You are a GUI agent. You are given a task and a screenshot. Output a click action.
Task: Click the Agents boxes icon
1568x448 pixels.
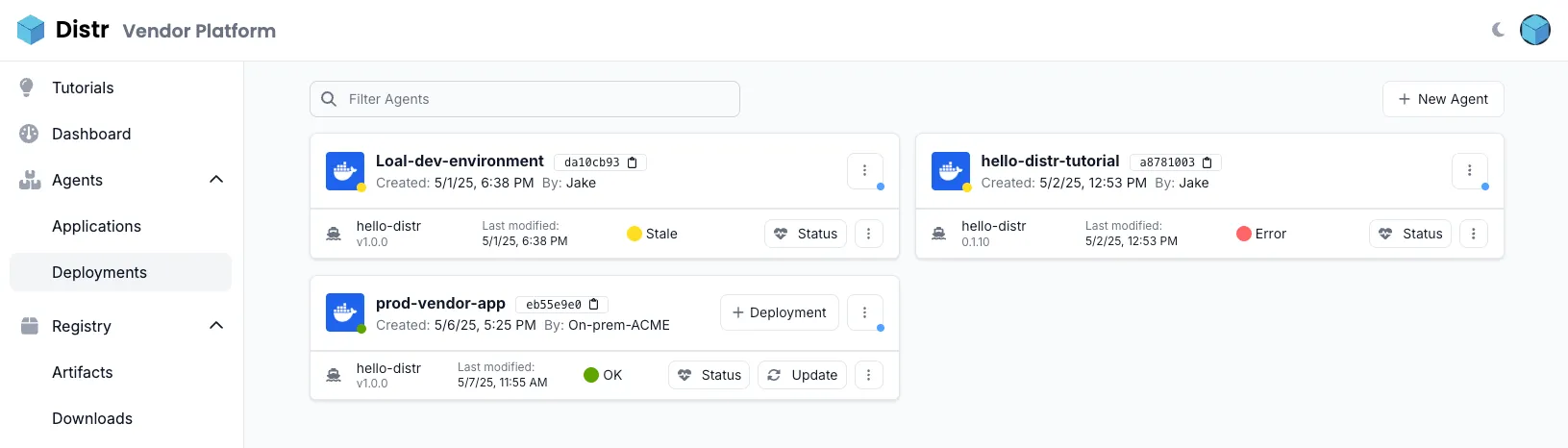pos(30,180)
